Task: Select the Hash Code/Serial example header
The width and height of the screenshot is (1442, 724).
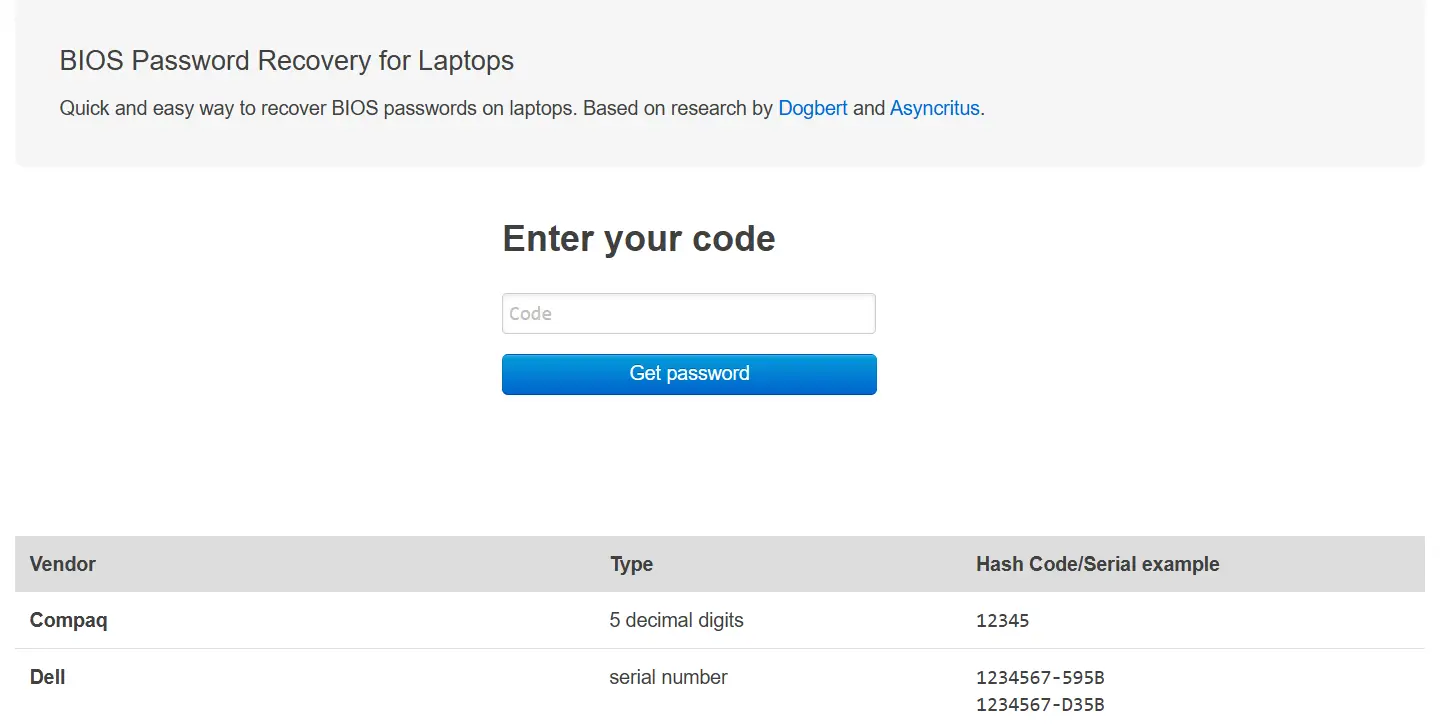Action: (1097, 564)
